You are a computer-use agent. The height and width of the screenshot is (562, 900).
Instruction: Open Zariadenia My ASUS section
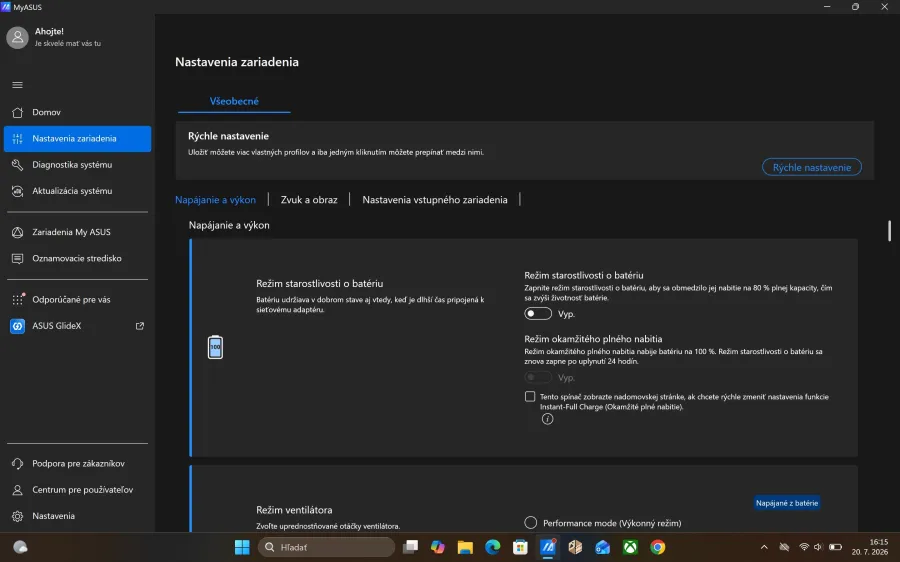77,232
